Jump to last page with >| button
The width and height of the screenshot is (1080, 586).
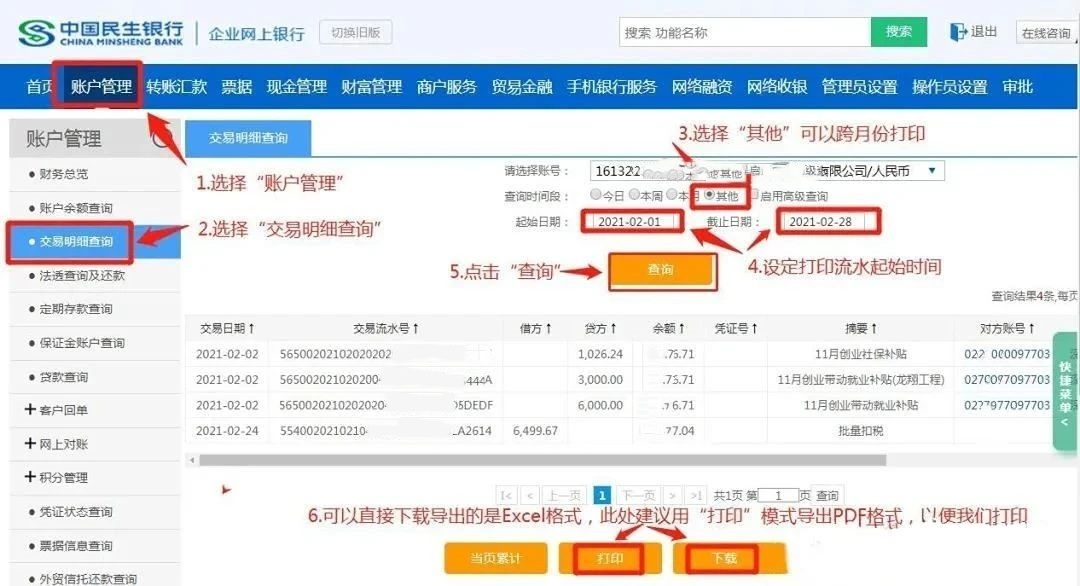[696, 495]
